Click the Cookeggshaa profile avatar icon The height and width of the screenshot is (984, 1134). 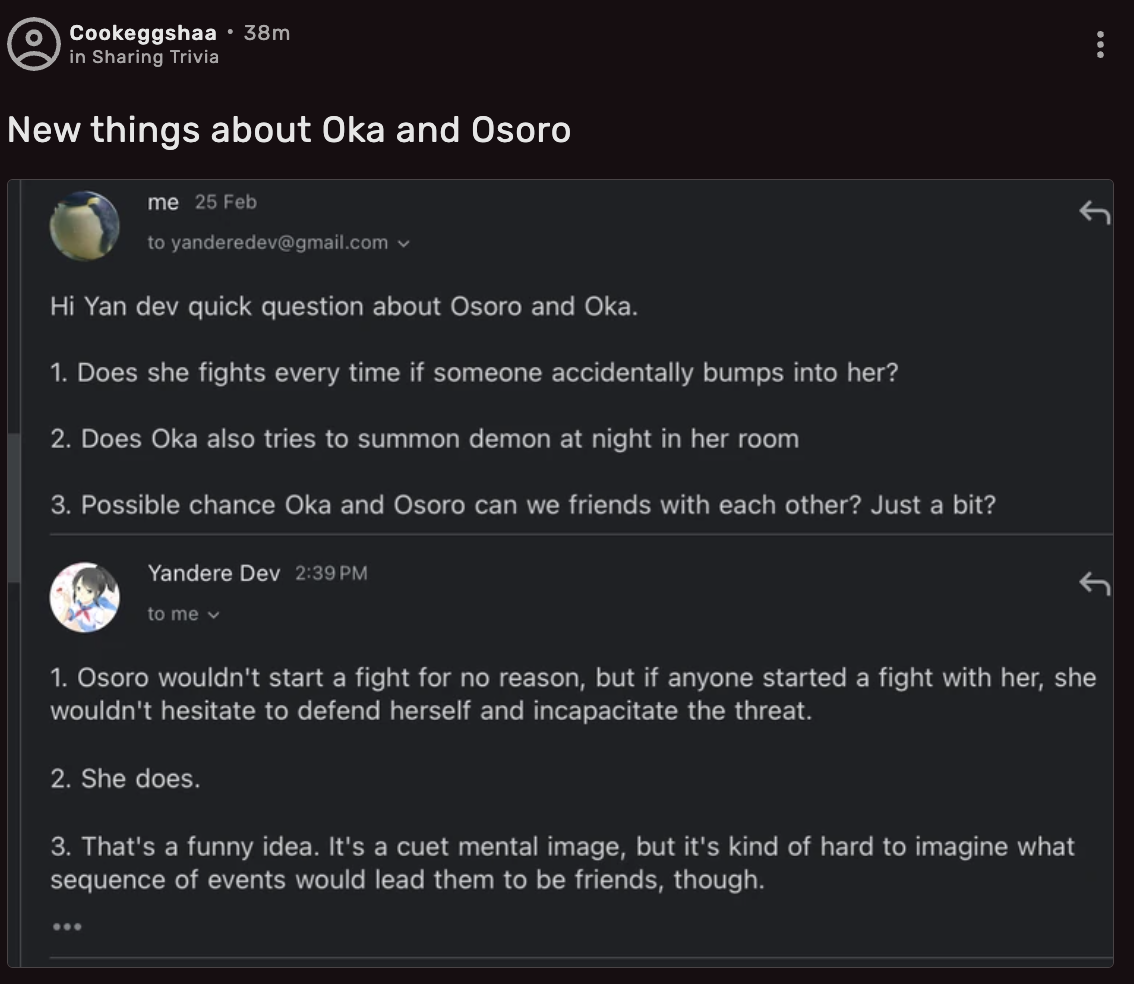[x=34, y=44]
